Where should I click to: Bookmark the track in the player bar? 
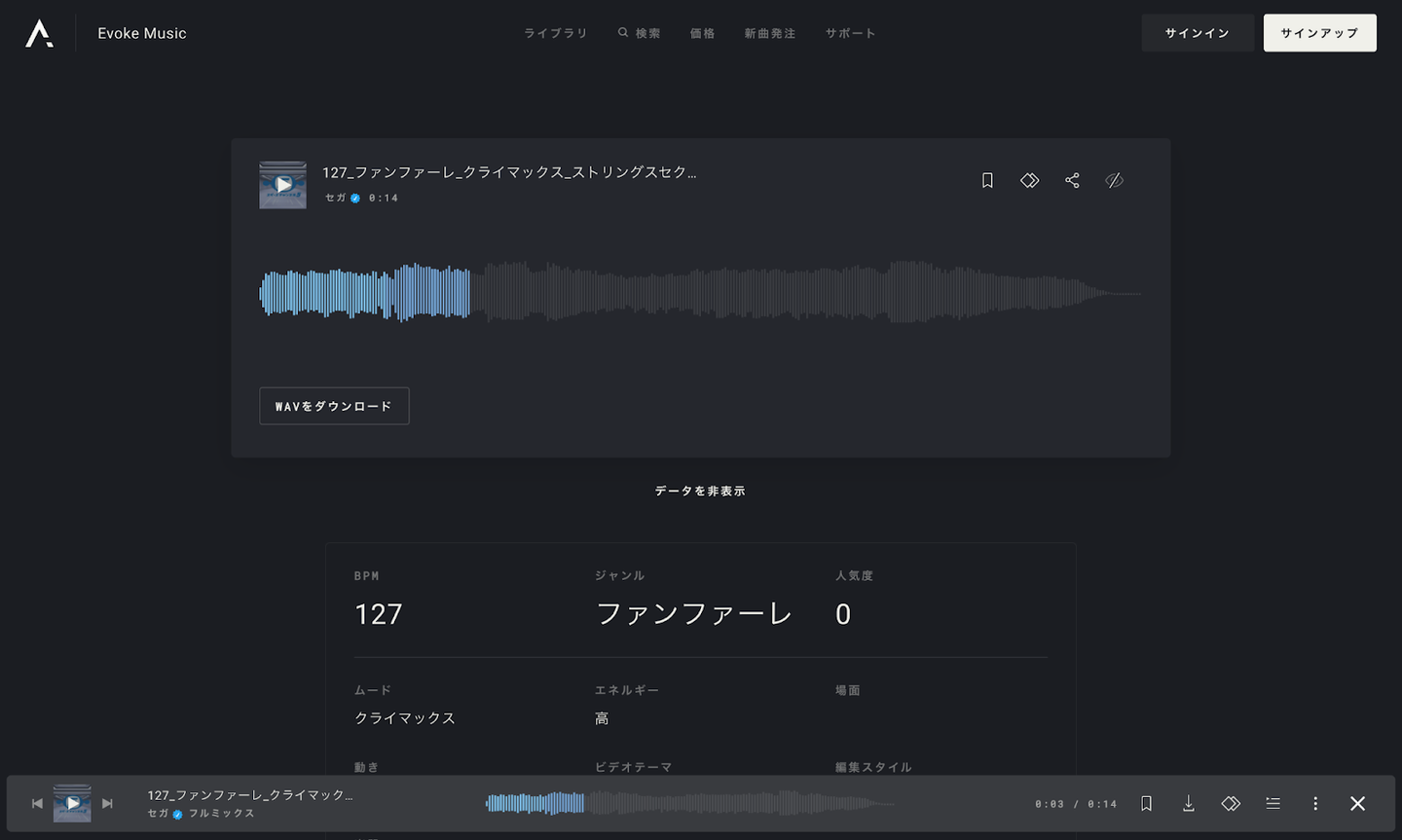[1146, 803]
